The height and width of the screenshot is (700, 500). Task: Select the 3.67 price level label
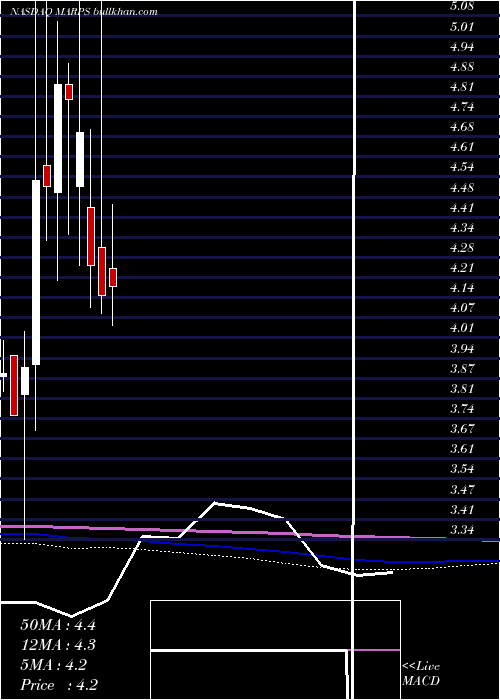tap(462, 429)
